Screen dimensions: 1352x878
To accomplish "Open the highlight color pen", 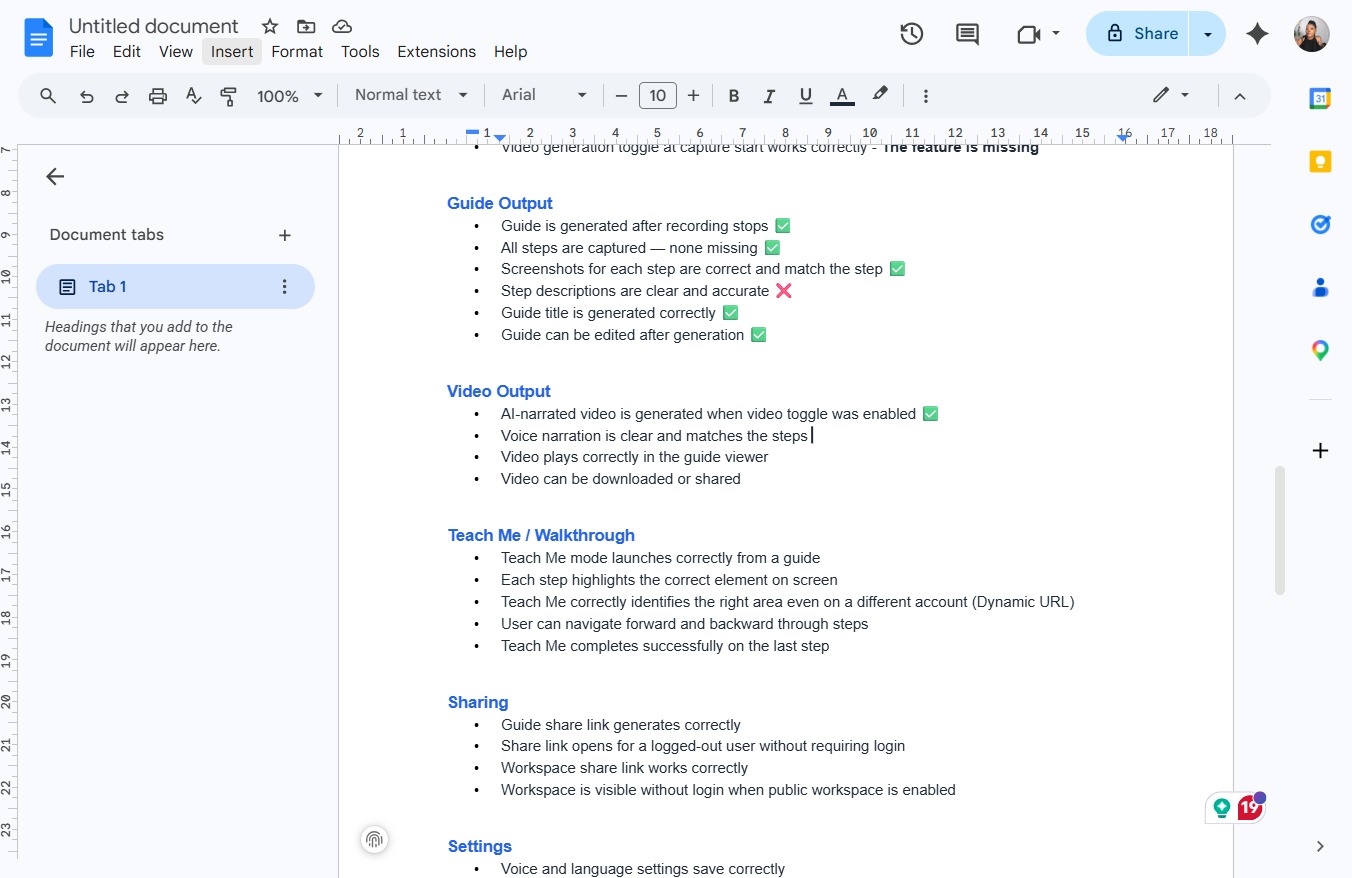I will point(880,95).
